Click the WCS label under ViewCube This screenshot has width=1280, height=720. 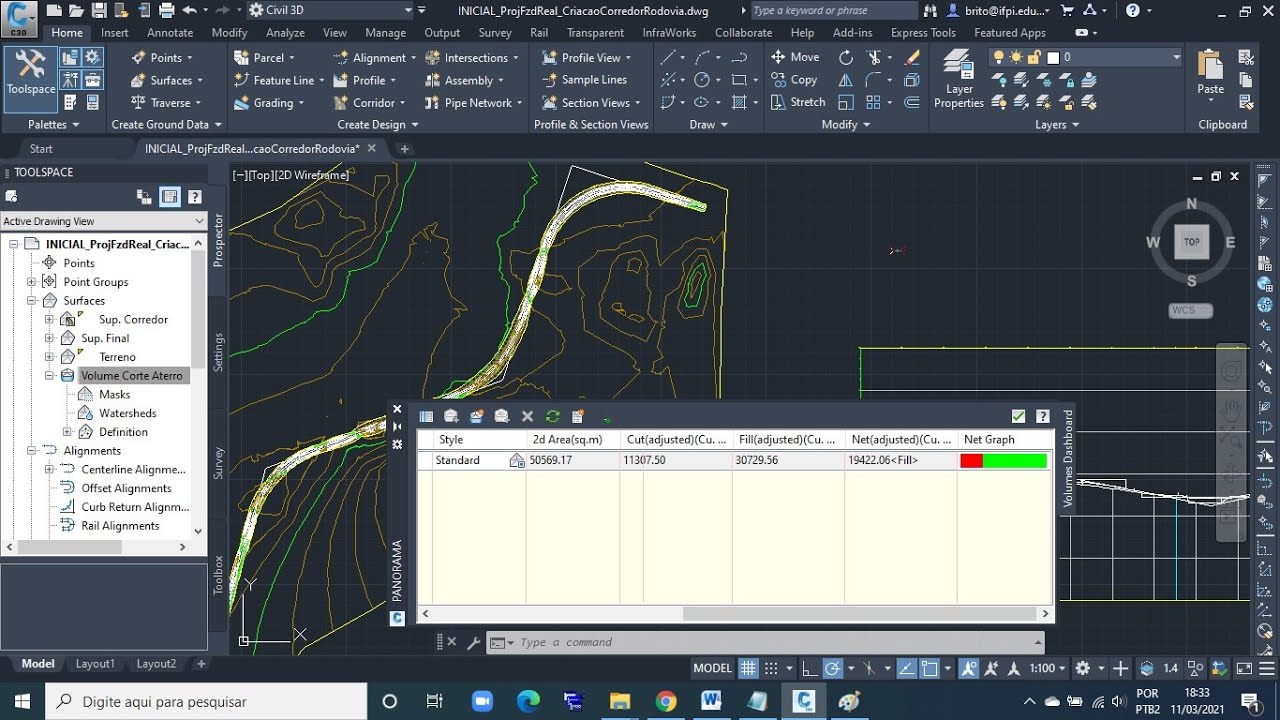pyautogui.click(x=1190, y=310)
